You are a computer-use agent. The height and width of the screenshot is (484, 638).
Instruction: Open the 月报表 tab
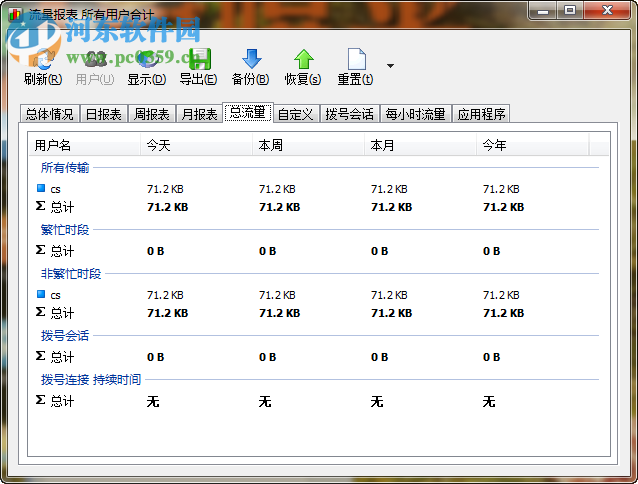(x=199, y=114)
